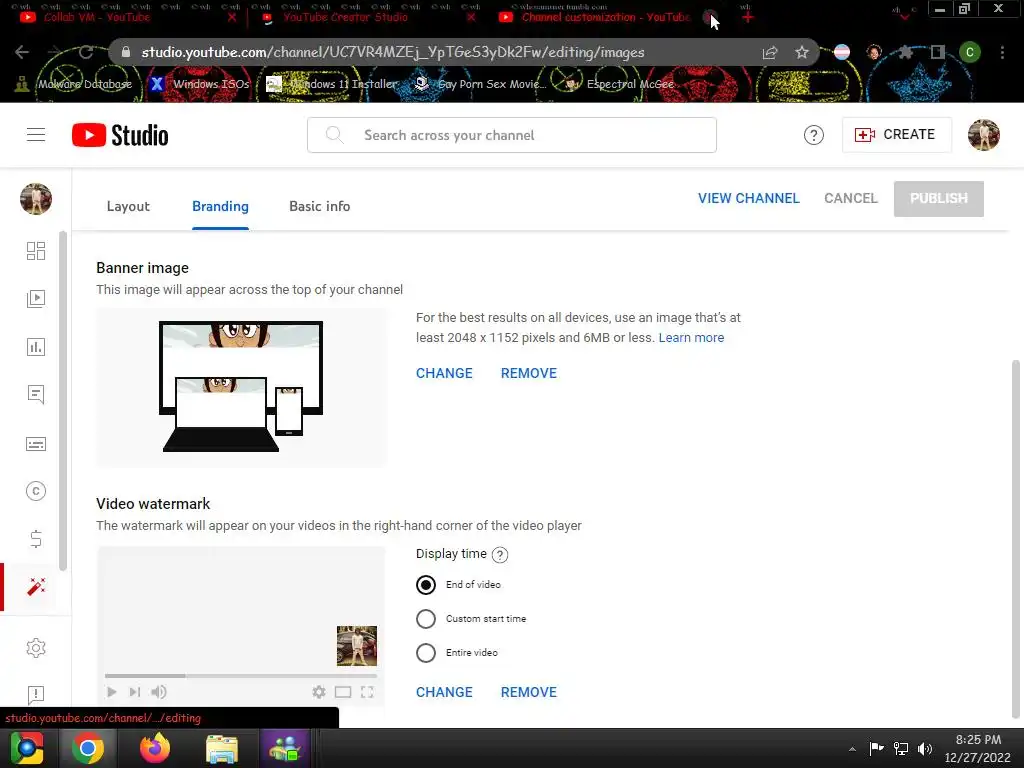
Task: Select End of video radio button
Action: [x=426, y=584]
